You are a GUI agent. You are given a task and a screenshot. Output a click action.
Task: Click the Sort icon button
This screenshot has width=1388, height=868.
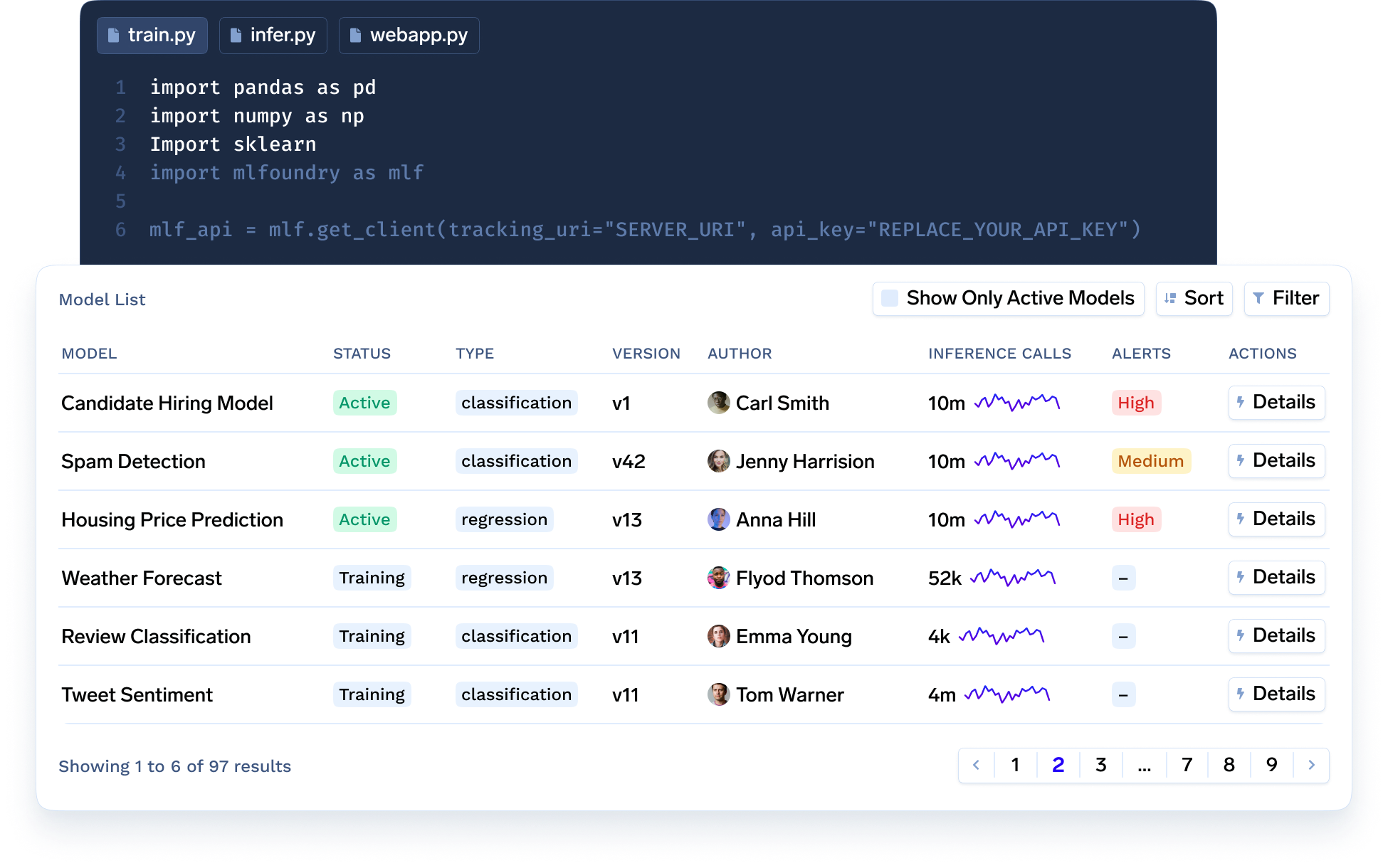pos(1170,298)
